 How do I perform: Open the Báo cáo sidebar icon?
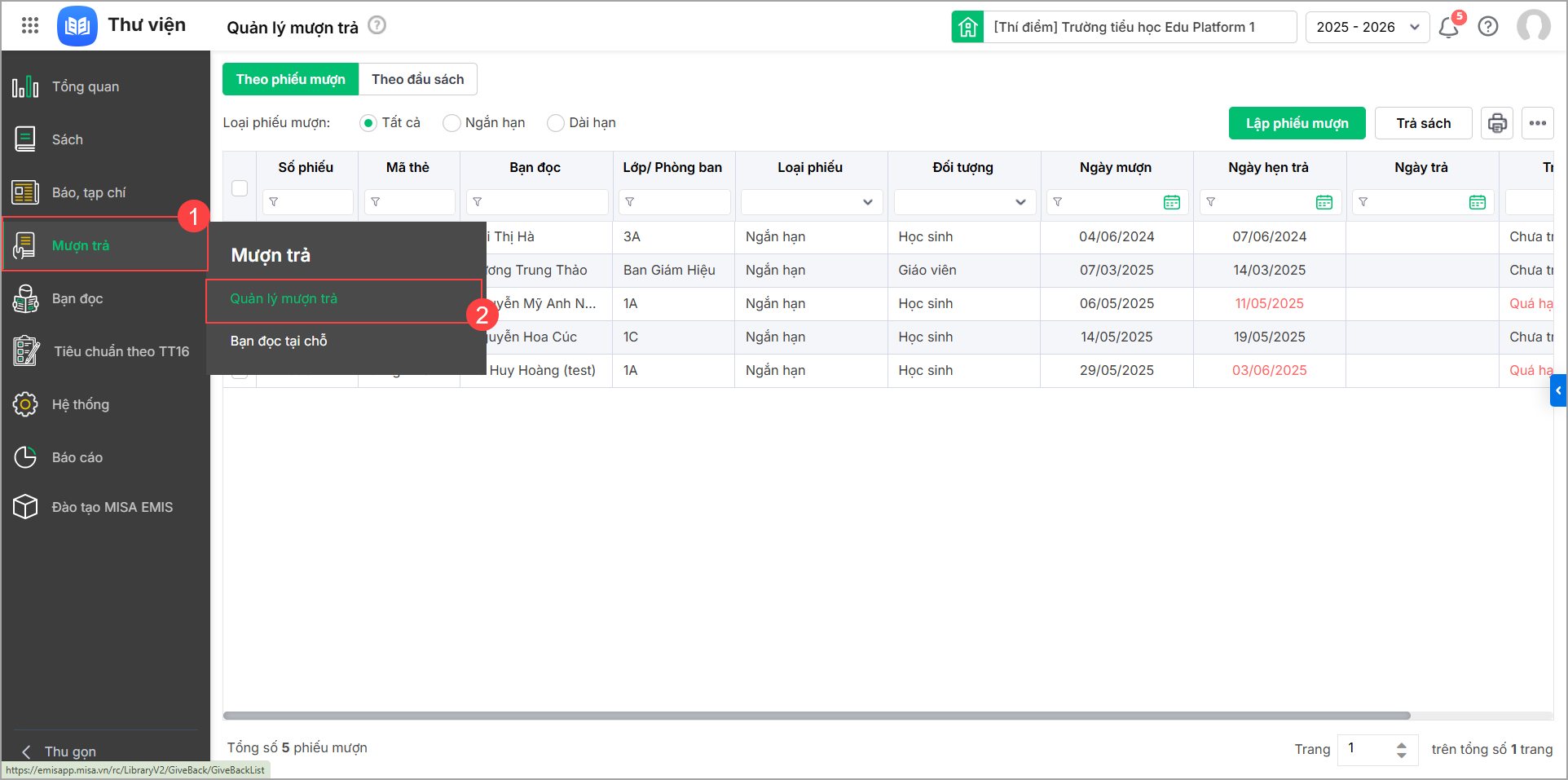(25, 457)
